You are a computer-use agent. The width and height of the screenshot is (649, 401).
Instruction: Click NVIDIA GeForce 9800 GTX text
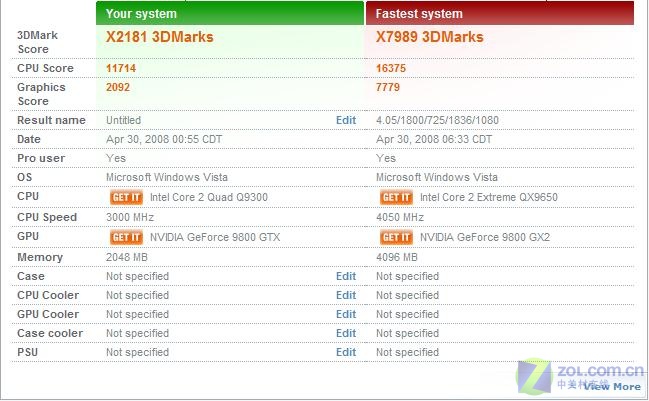[x=215, y=237]
